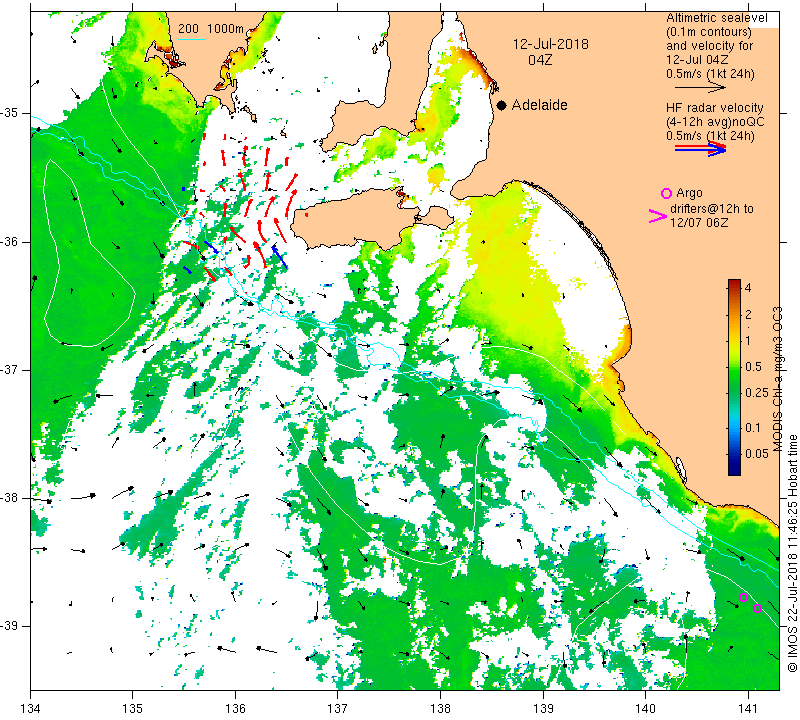Click the lower magenta Argo float circle on map
The height and width of the screenshot is (720, 800).
pos(757,608)
